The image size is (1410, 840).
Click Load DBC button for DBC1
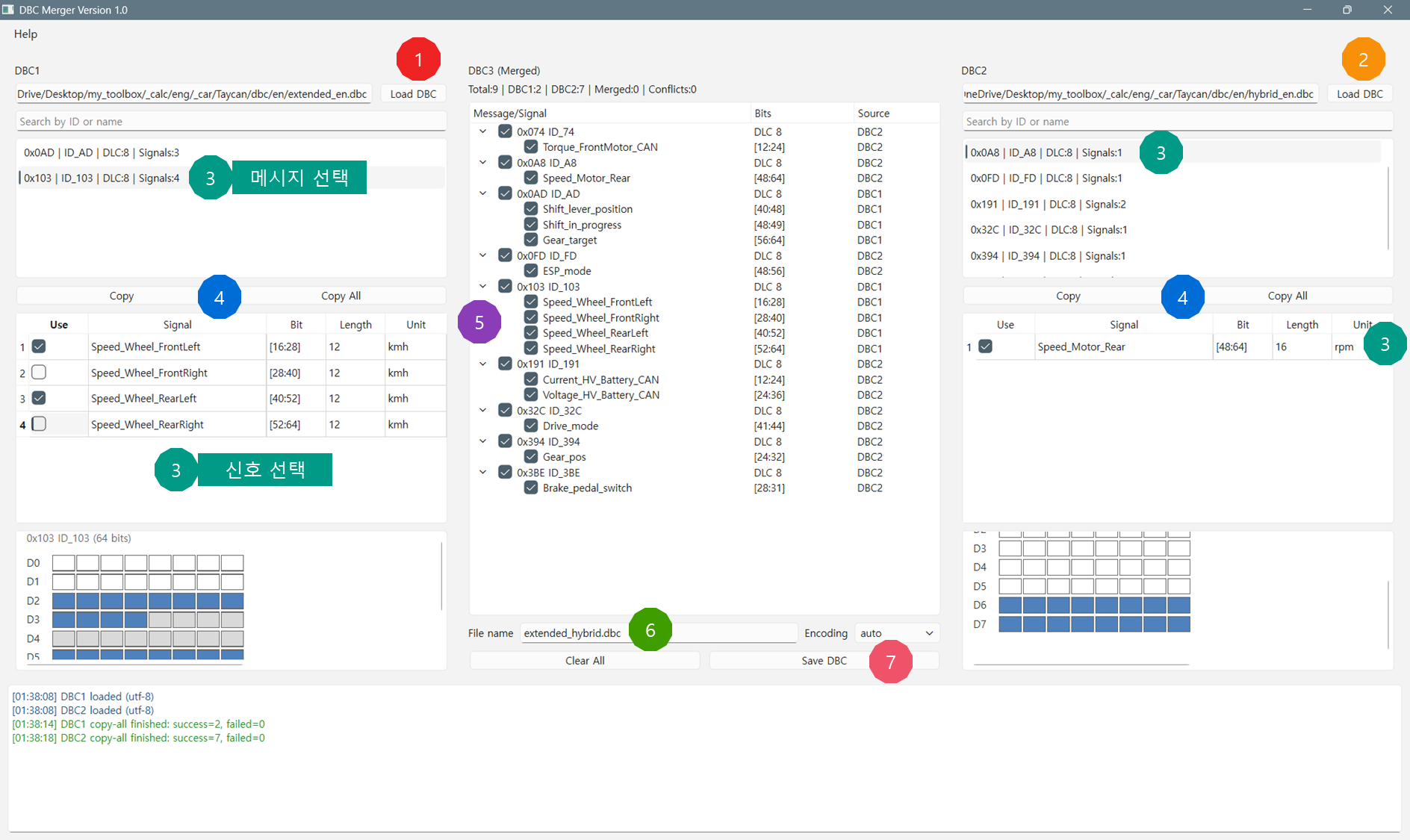[x=413, y=94]
